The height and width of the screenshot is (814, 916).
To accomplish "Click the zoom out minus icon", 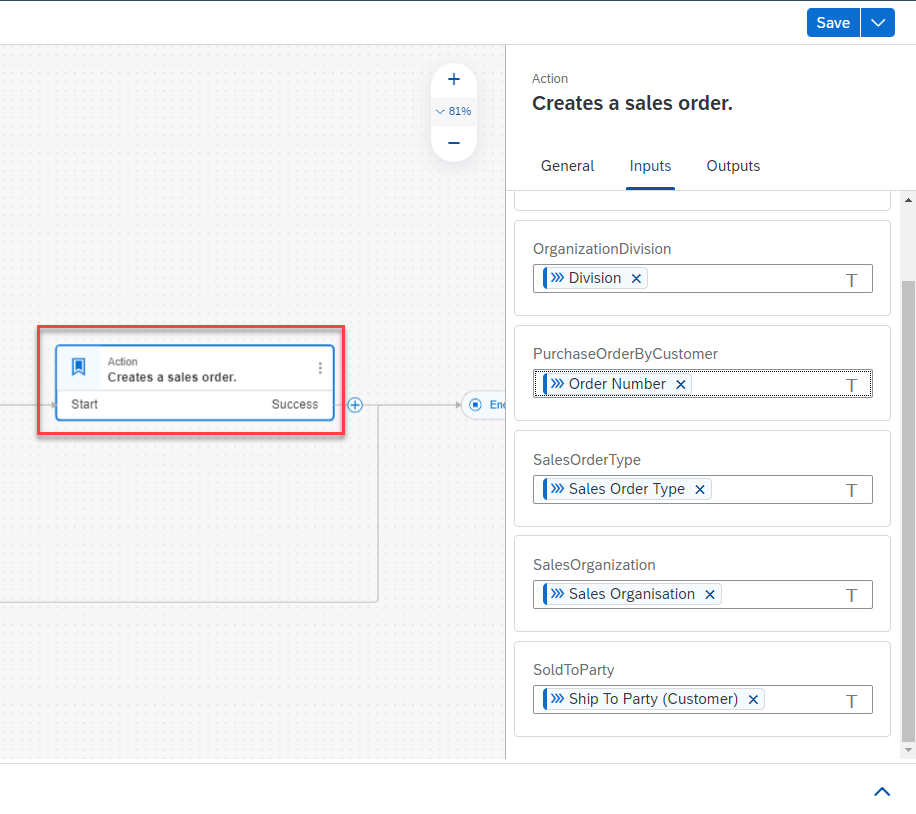I will point(453,143).
